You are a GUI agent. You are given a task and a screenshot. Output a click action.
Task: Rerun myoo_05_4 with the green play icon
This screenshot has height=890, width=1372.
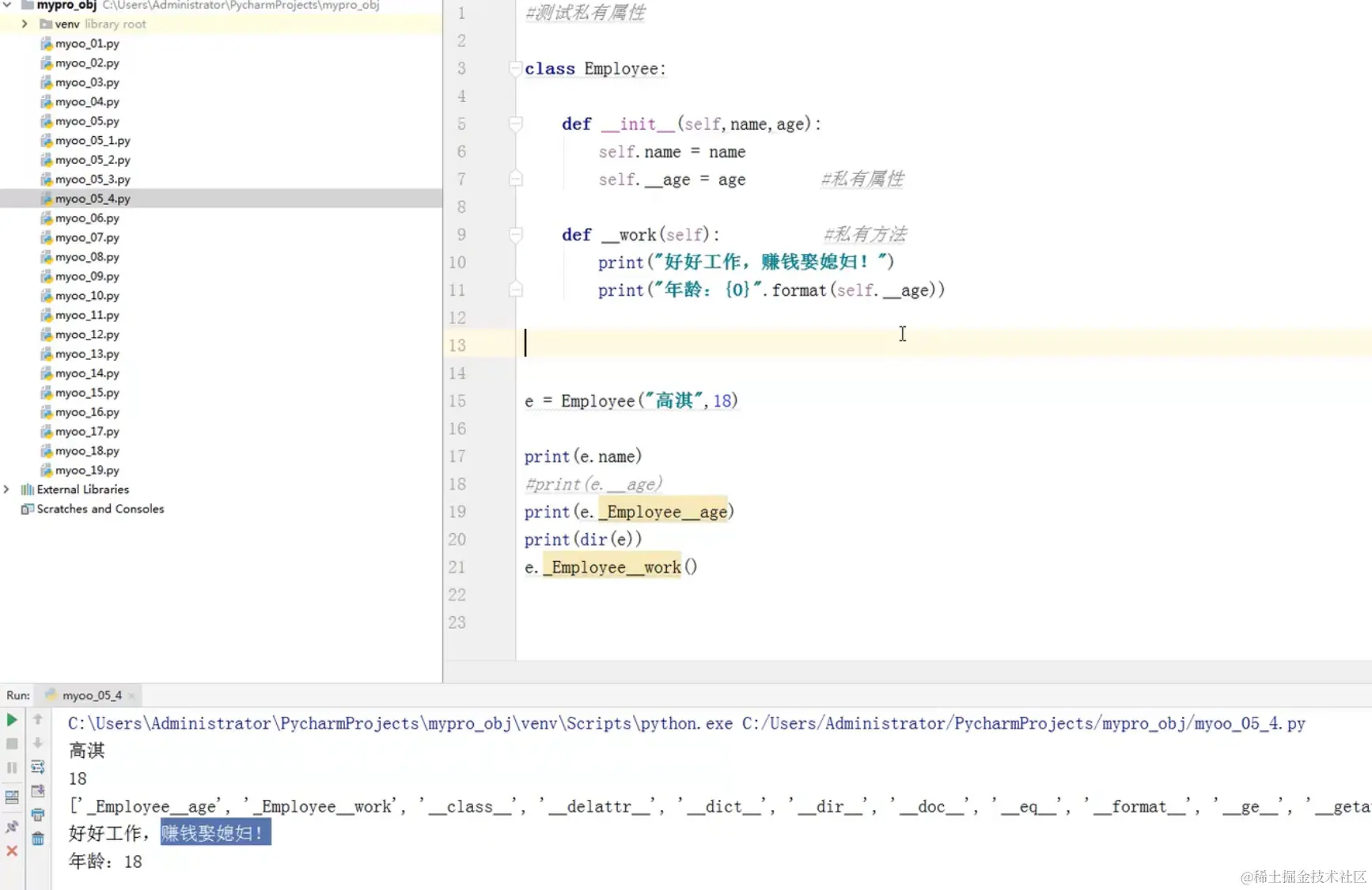12,720
